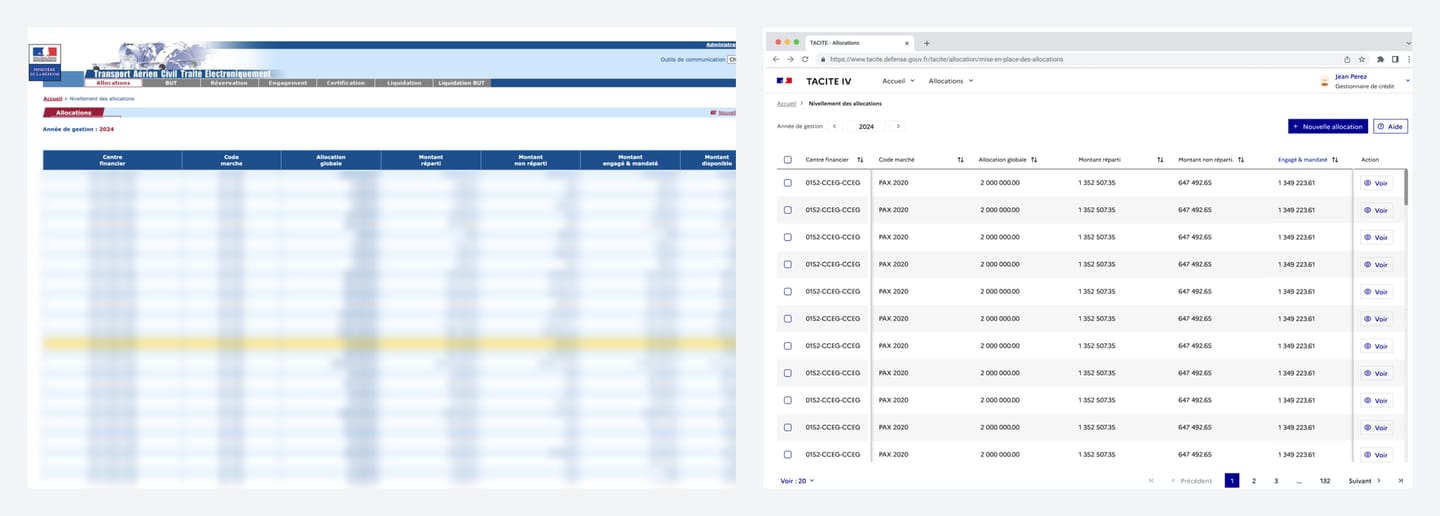Tick the second row checkbox

[787, 210]
